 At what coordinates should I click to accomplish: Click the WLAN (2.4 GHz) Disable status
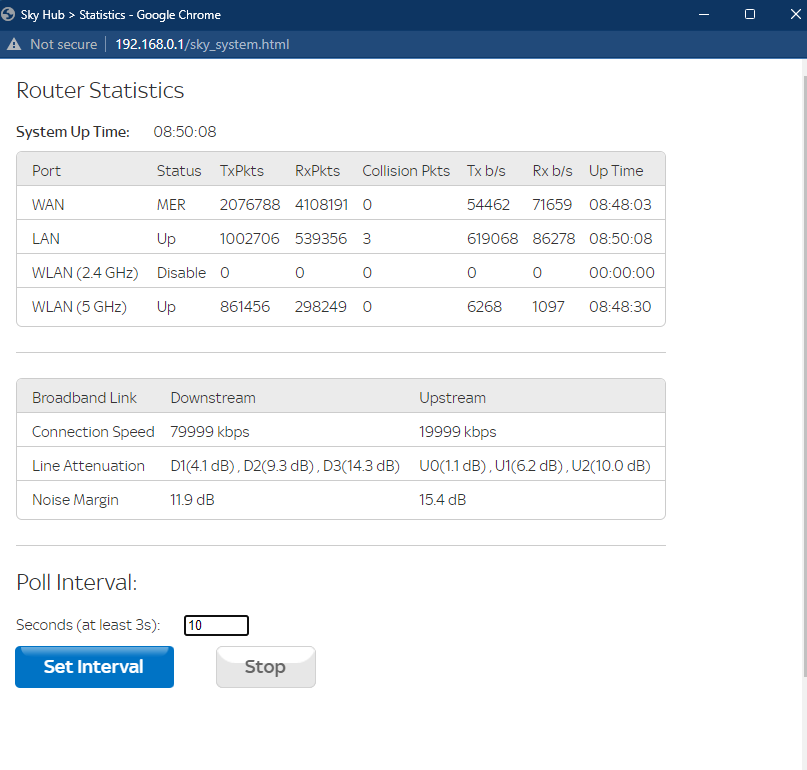point(181,273)
